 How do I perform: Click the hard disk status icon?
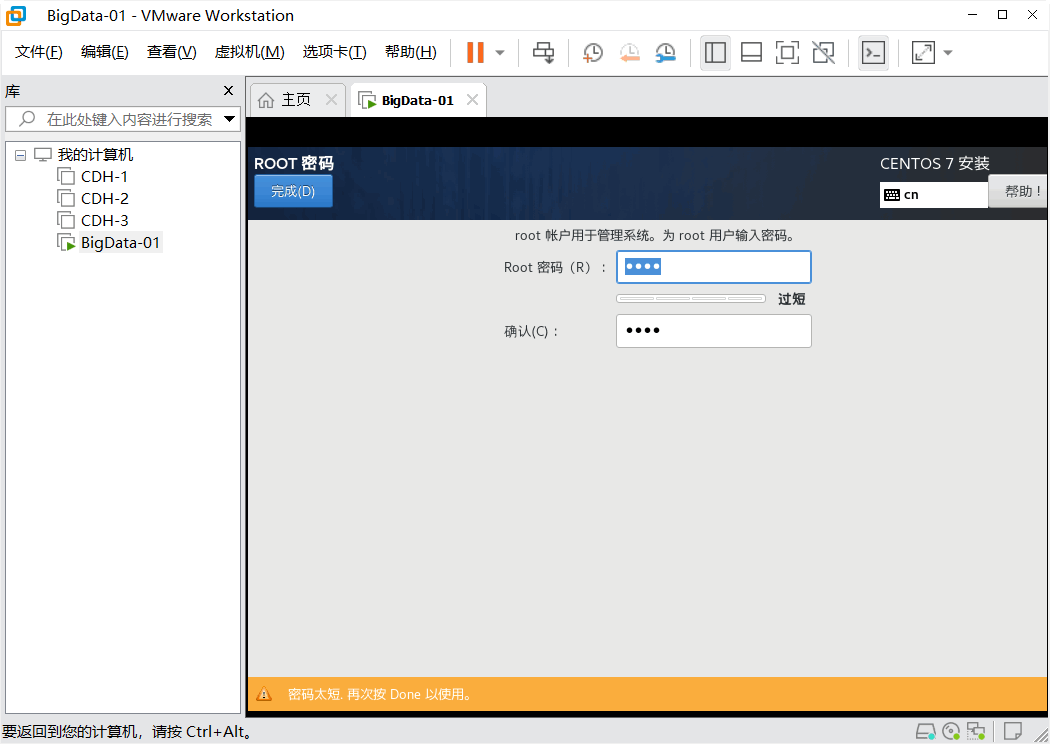click(925, 732)
